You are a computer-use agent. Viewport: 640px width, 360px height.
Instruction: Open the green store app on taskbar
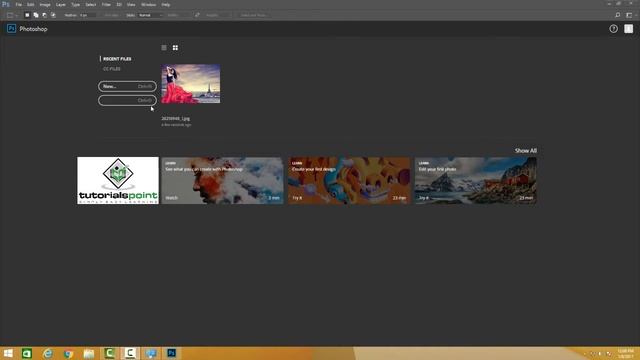(x=27, y=353)
